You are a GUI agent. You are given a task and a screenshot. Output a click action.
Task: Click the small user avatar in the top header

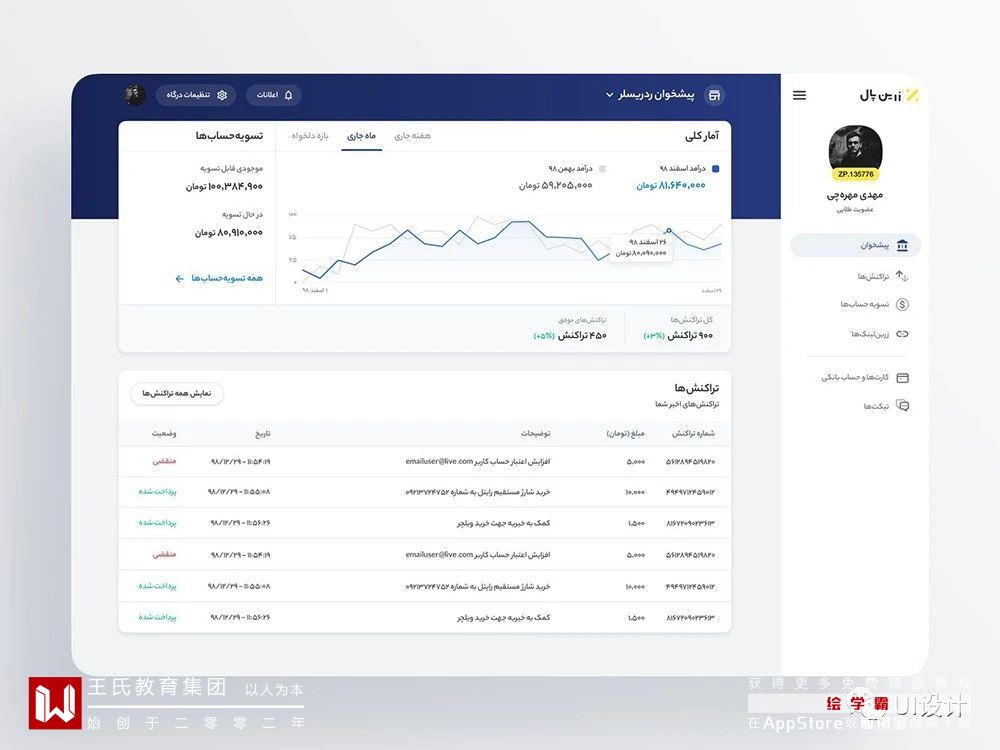tap(135, 94)
